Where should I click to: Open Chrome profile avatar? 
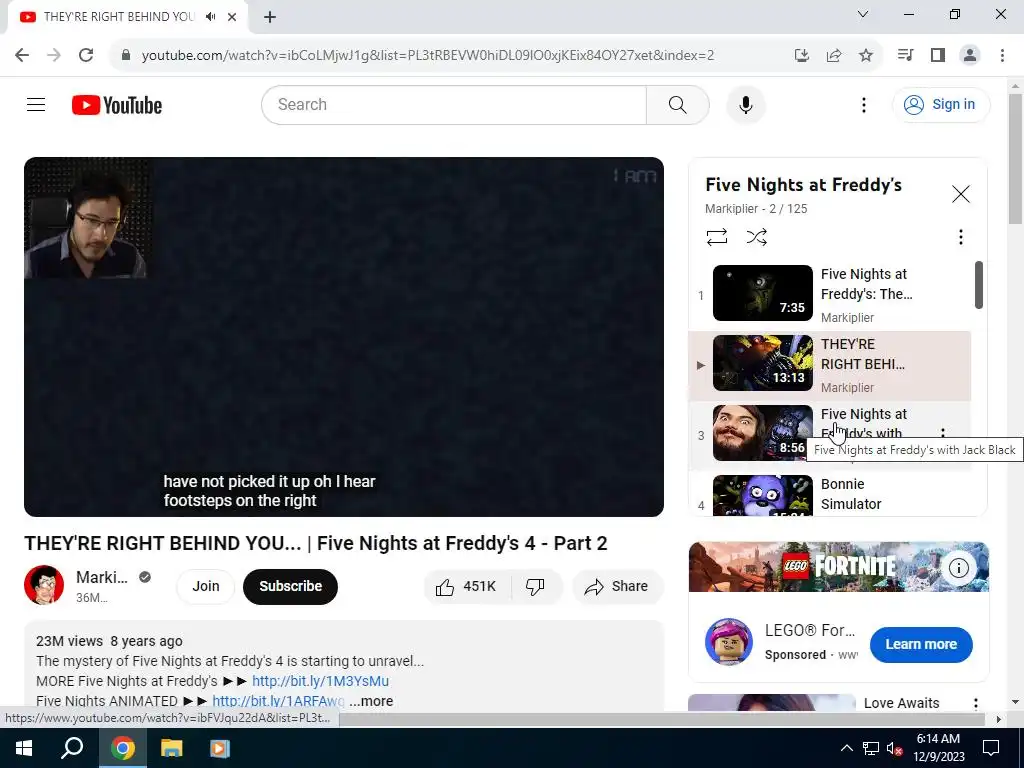970,55
